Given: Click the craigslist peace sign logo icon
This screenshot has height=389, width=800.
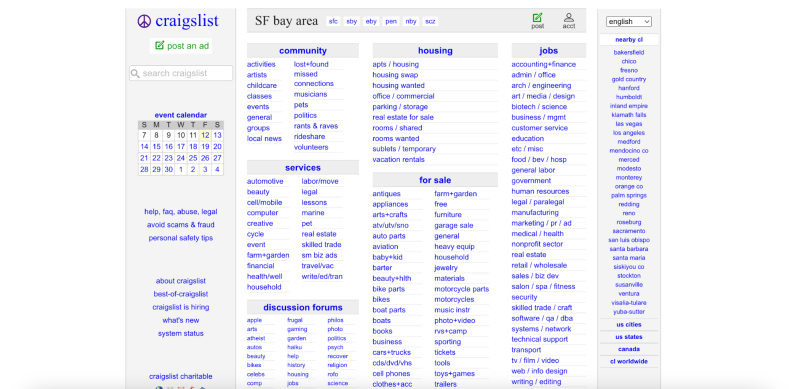Looking at the screenshot, I should coord(144,21).
